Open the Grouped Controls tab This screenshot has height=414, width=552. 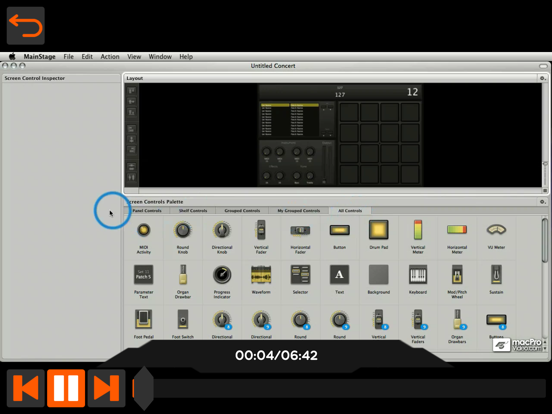(242, 211)
